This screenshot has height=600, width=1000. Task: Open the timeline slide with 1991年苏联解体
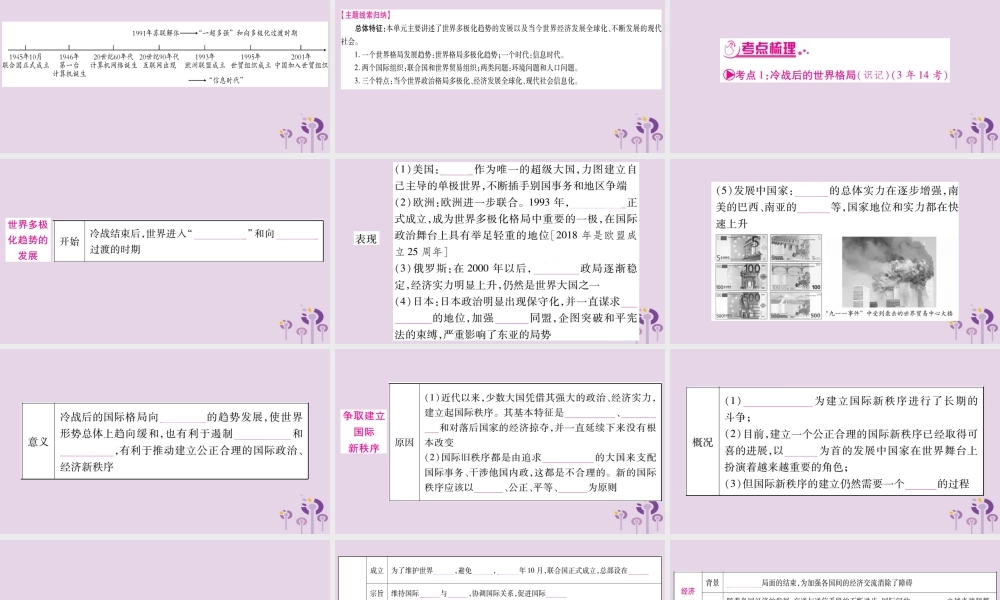165,76
